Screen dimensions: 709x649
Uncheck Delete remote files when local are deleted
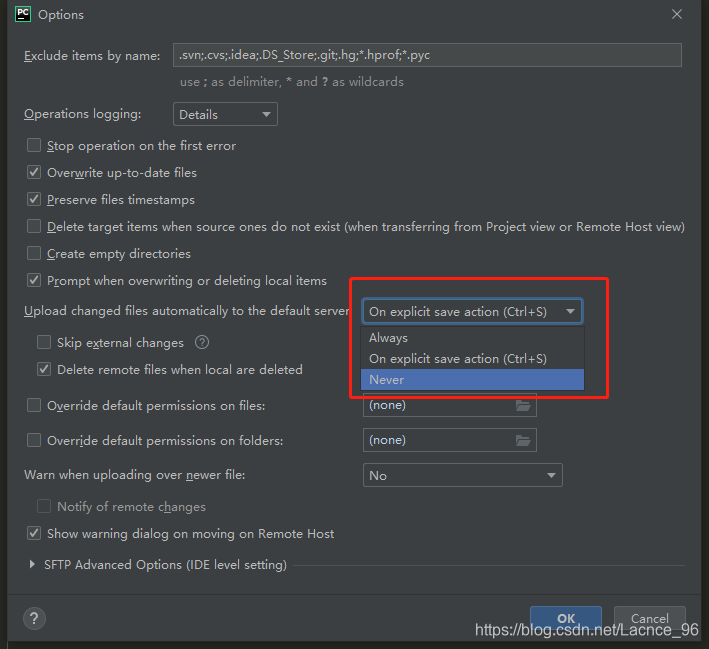click(44, 369)
